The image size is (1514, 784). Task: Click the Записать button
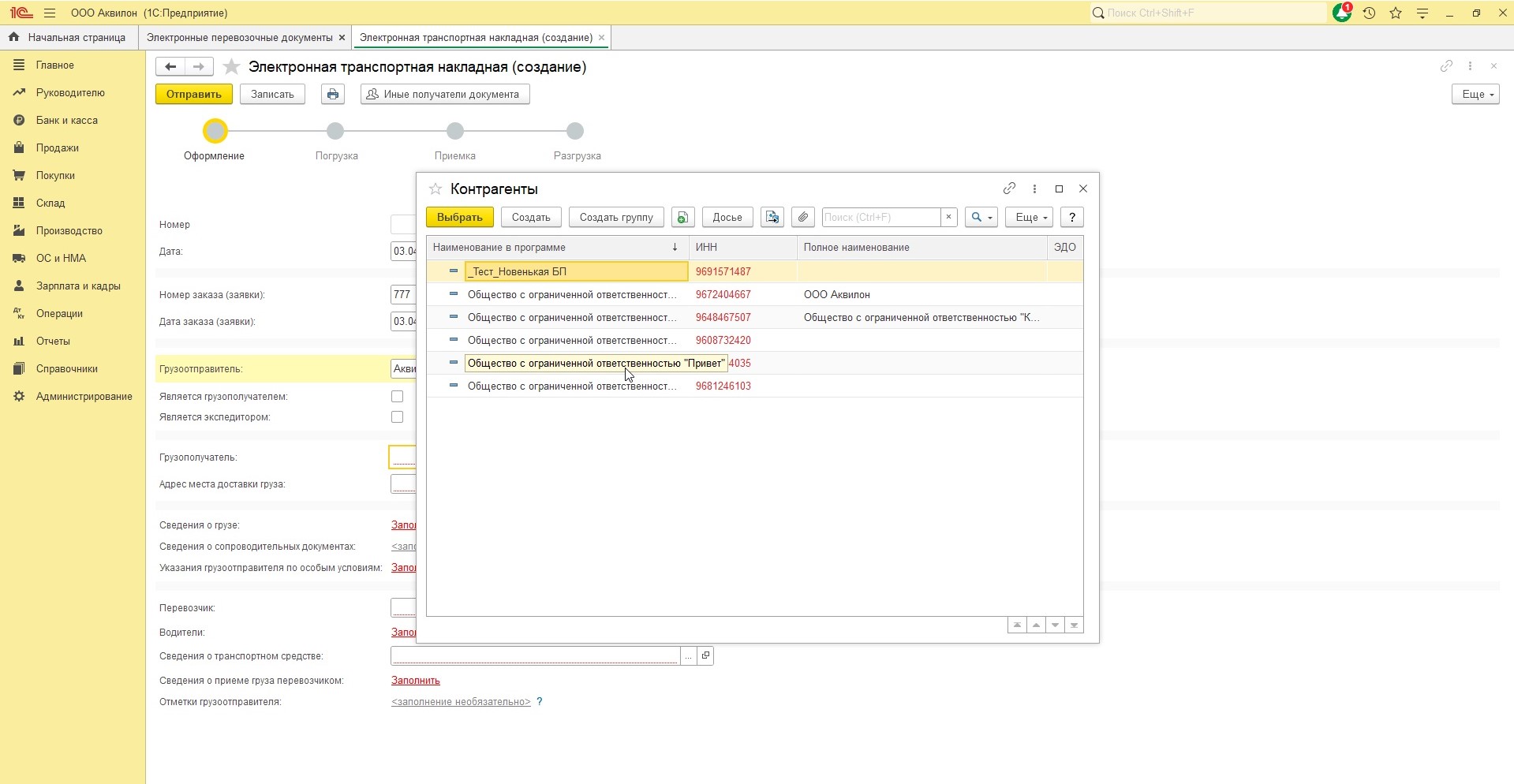272,94
